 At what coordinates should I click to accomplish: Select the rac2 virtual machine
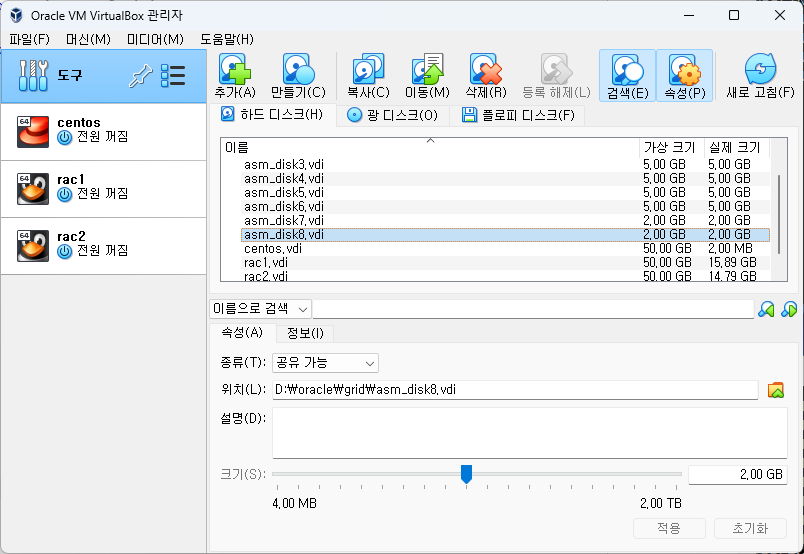tap(104, 246)
